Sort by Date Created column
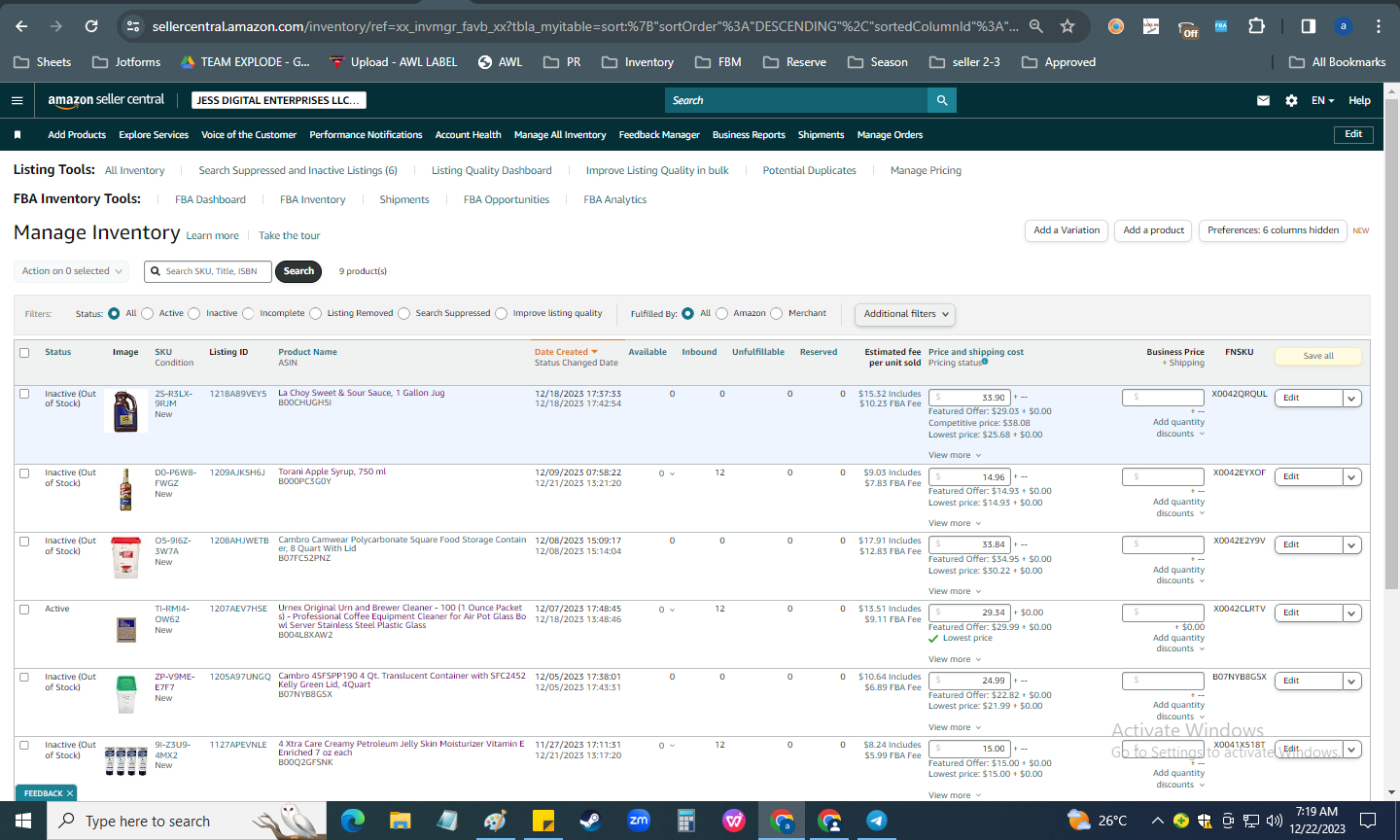The image size is (1400, 840). [566, 352]
